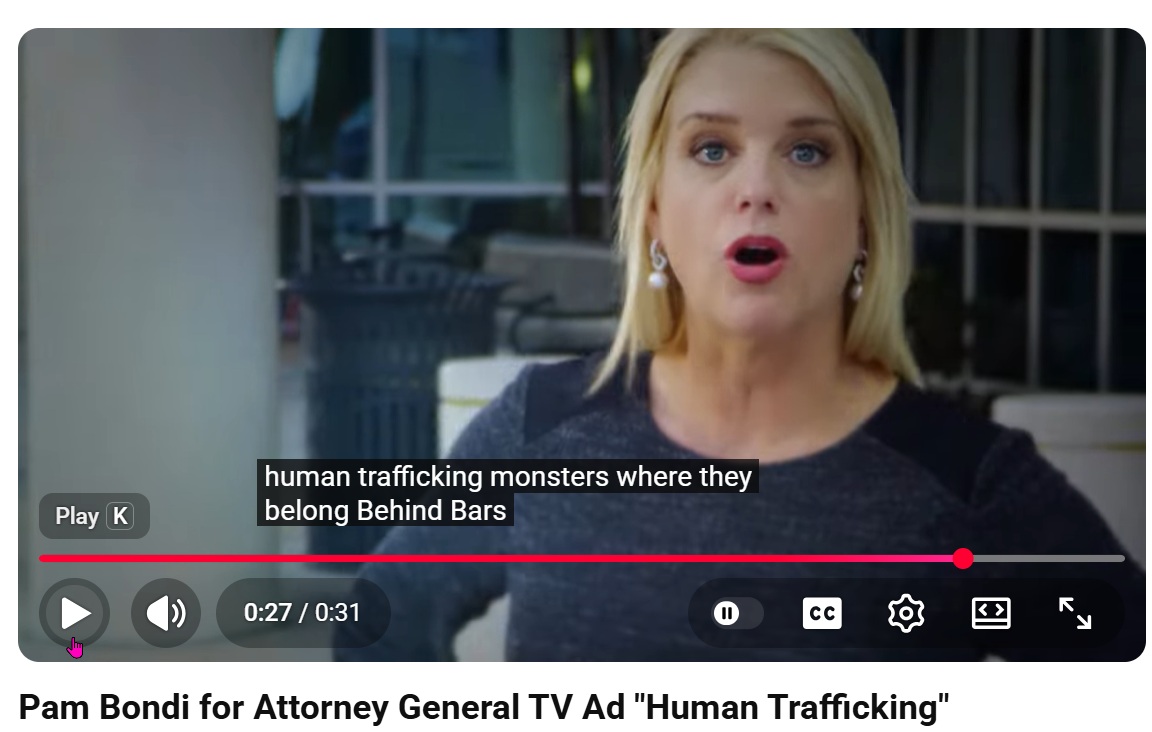Switch to theater mode view

pos(990,613)
